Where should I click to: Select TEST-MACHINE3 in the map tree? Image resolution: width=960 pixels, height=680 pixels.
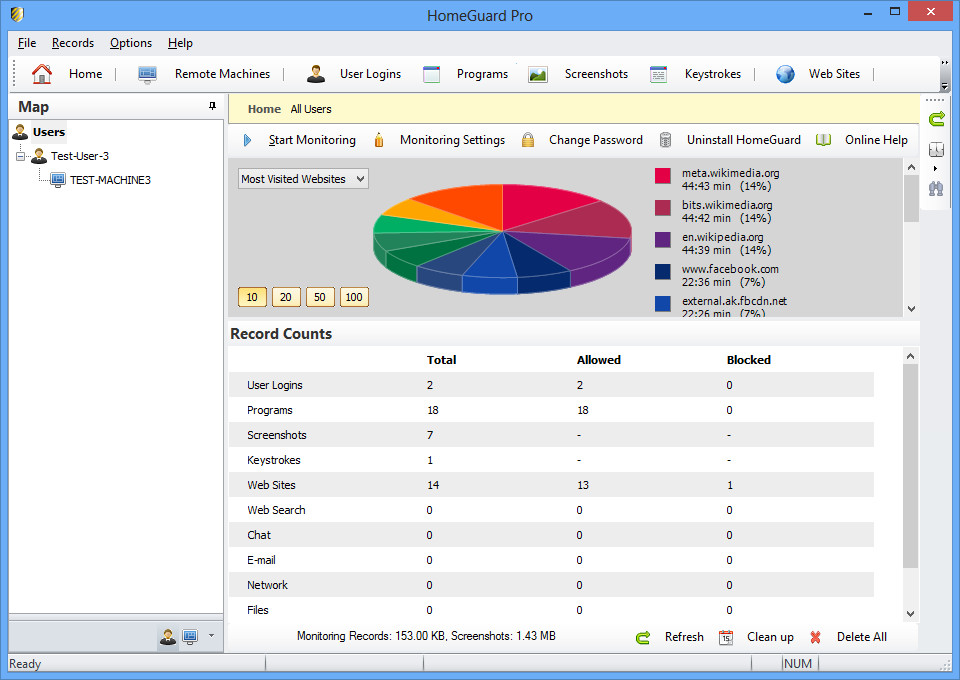pos(110,180)
